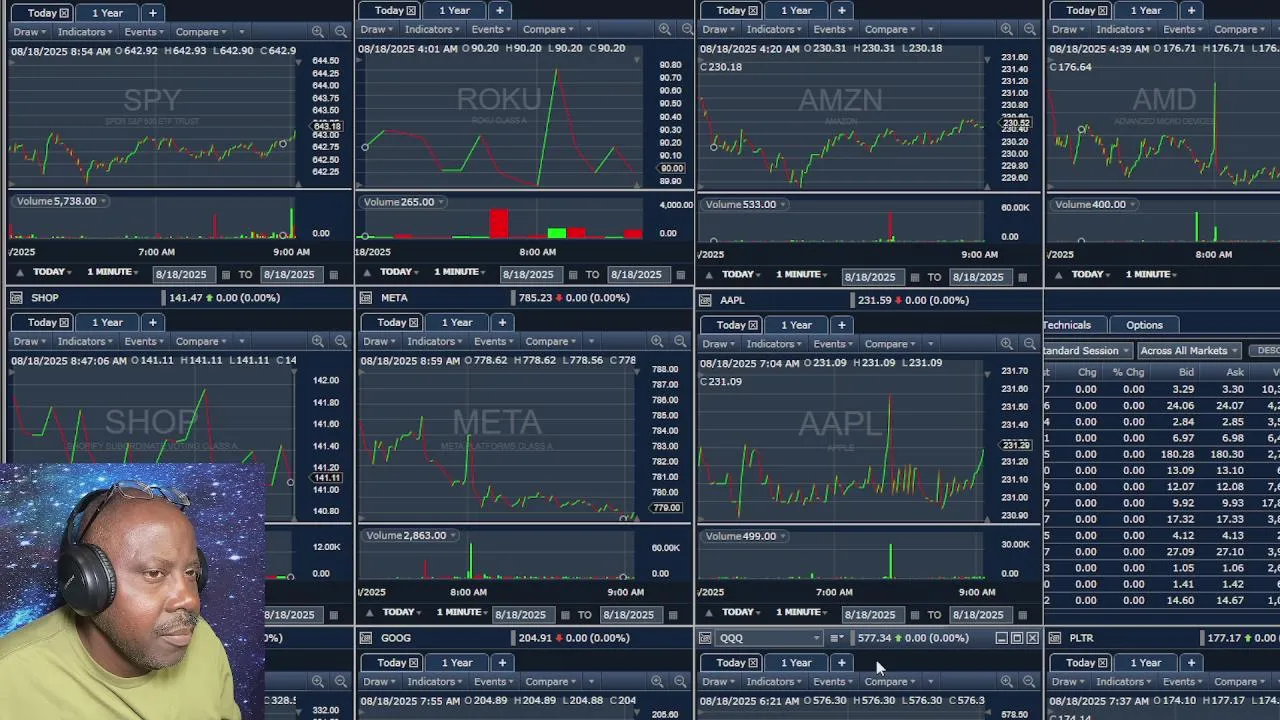Open Indicators dropdown on ROKU chart

[433, 29]
